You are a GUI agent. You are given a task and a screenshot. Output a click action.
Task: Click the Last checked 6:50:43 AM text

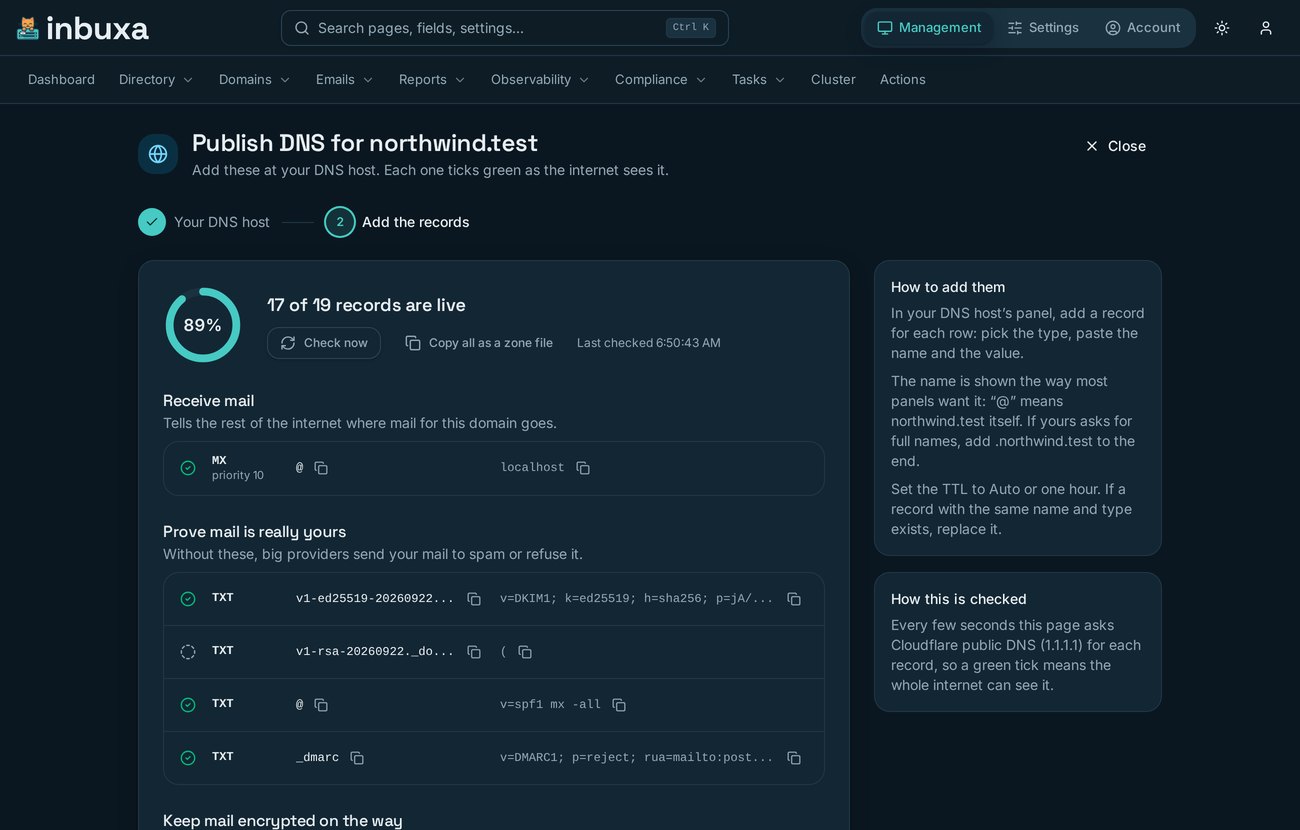tap(649, 343)
